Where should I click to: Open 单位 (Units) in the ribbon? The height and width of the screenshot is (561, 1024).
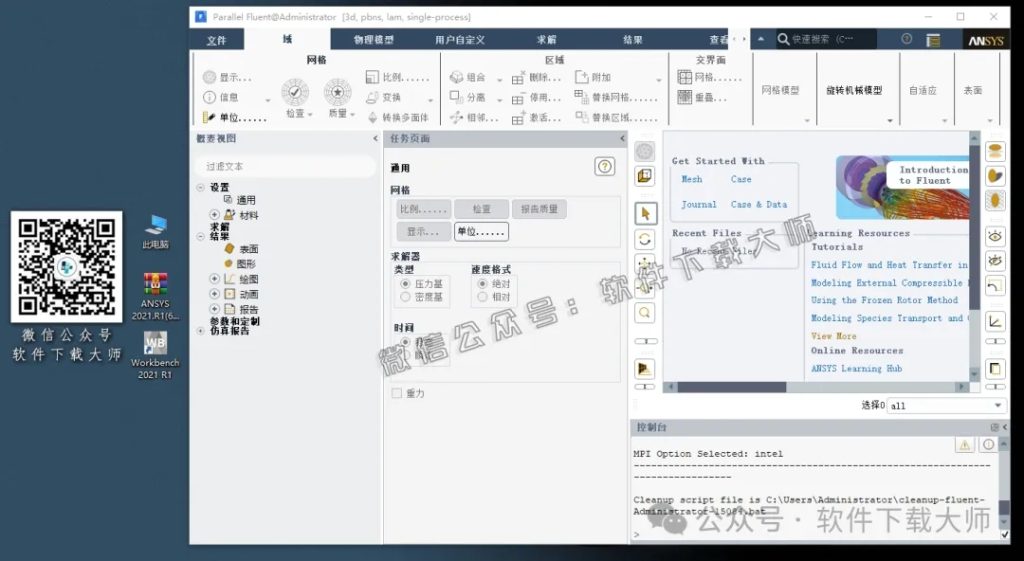coord(234,118)
